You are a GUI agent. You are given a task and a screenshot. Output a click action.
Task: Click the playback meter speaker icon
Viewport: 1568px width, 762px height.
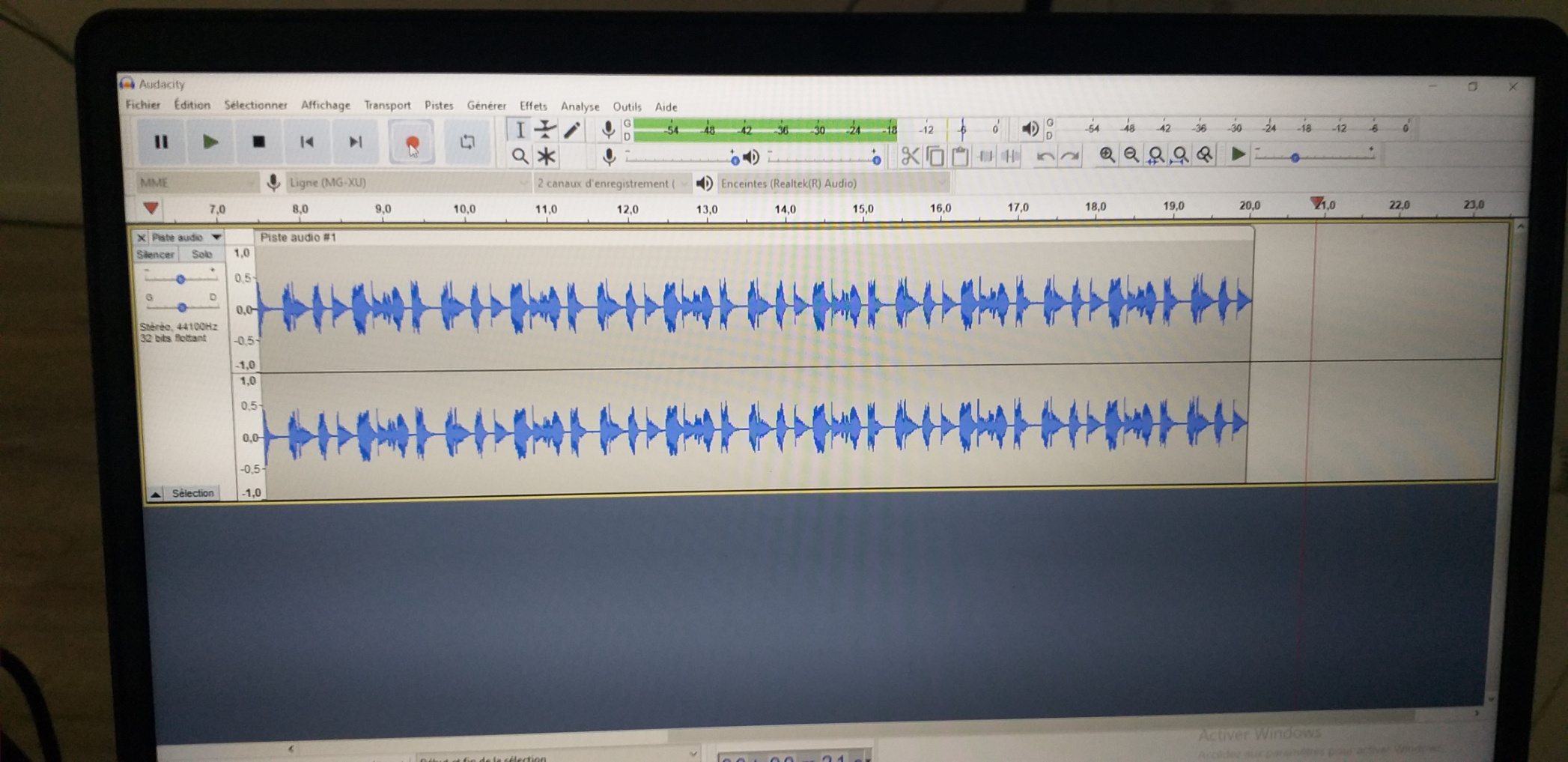click(1030, 129)
